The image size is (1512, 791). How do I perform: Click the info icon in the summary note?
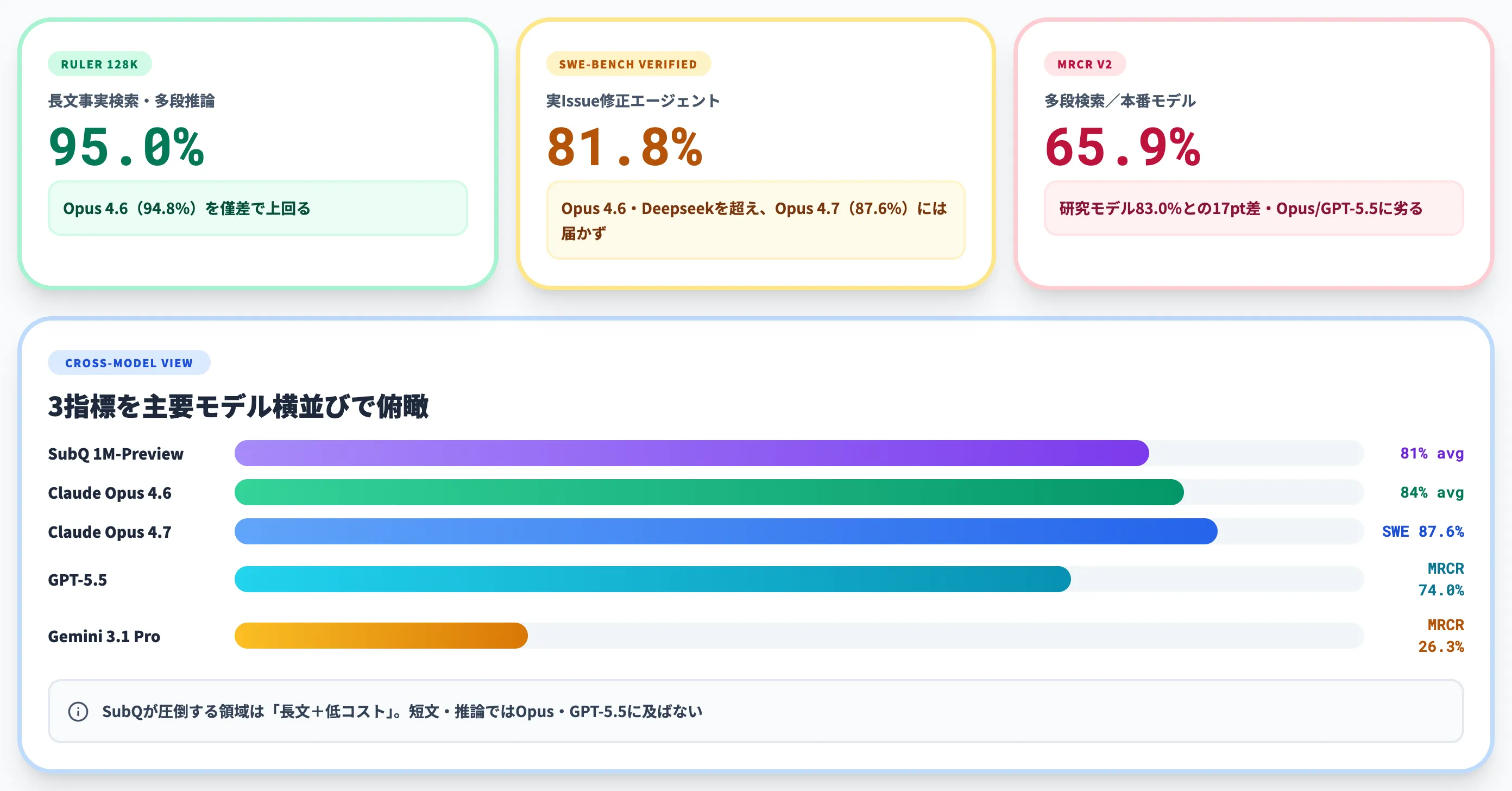(78, 711)
